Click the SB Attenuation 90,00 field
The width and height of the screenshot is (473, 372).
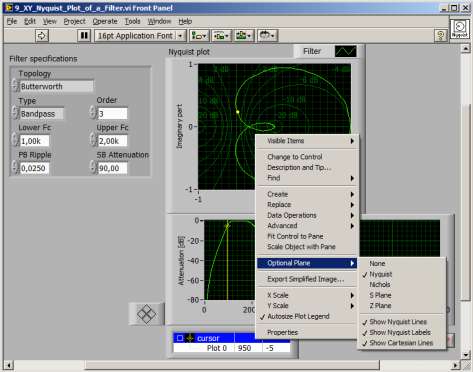pyautogui.click(x=113, y=168)
